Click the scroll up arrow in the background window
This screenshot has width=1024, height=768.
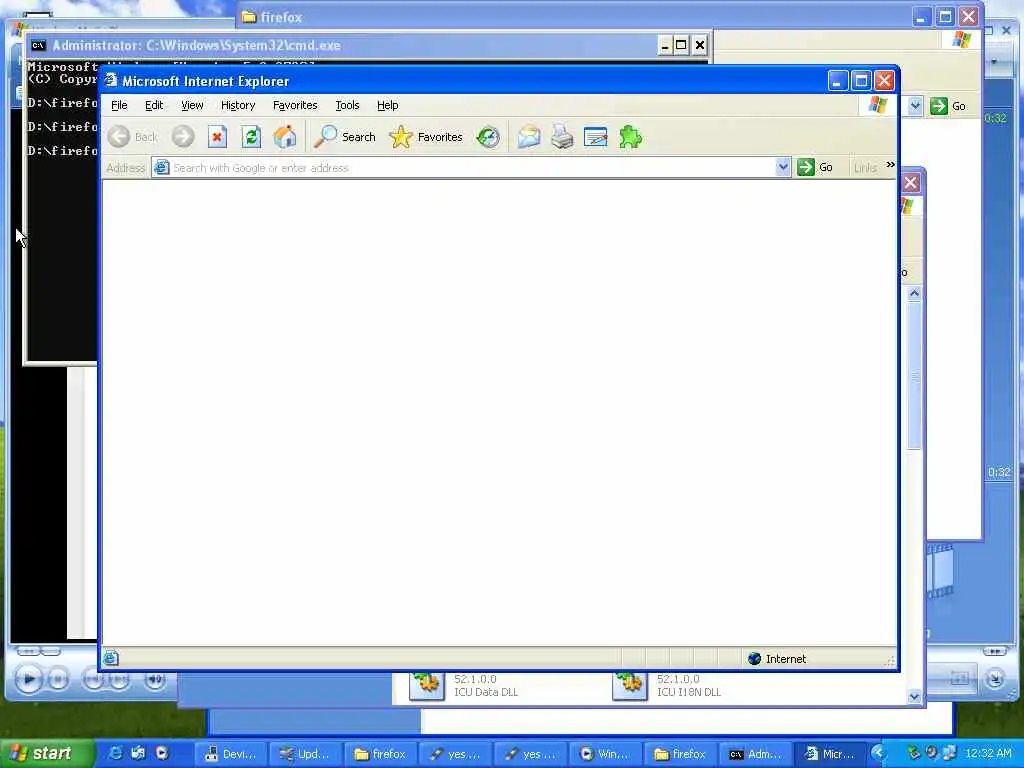914,294
